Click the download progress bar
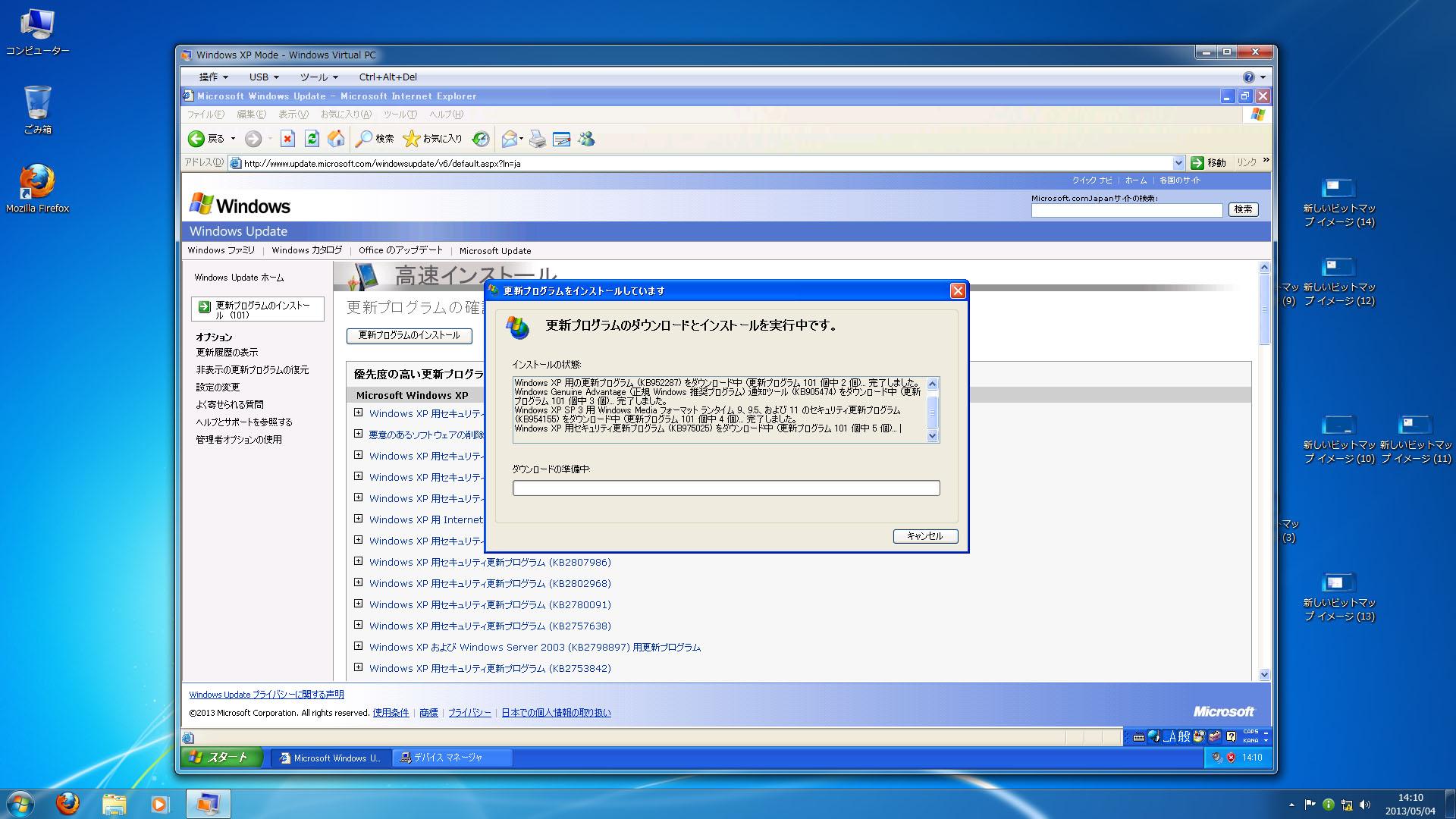 click(726, 488)
